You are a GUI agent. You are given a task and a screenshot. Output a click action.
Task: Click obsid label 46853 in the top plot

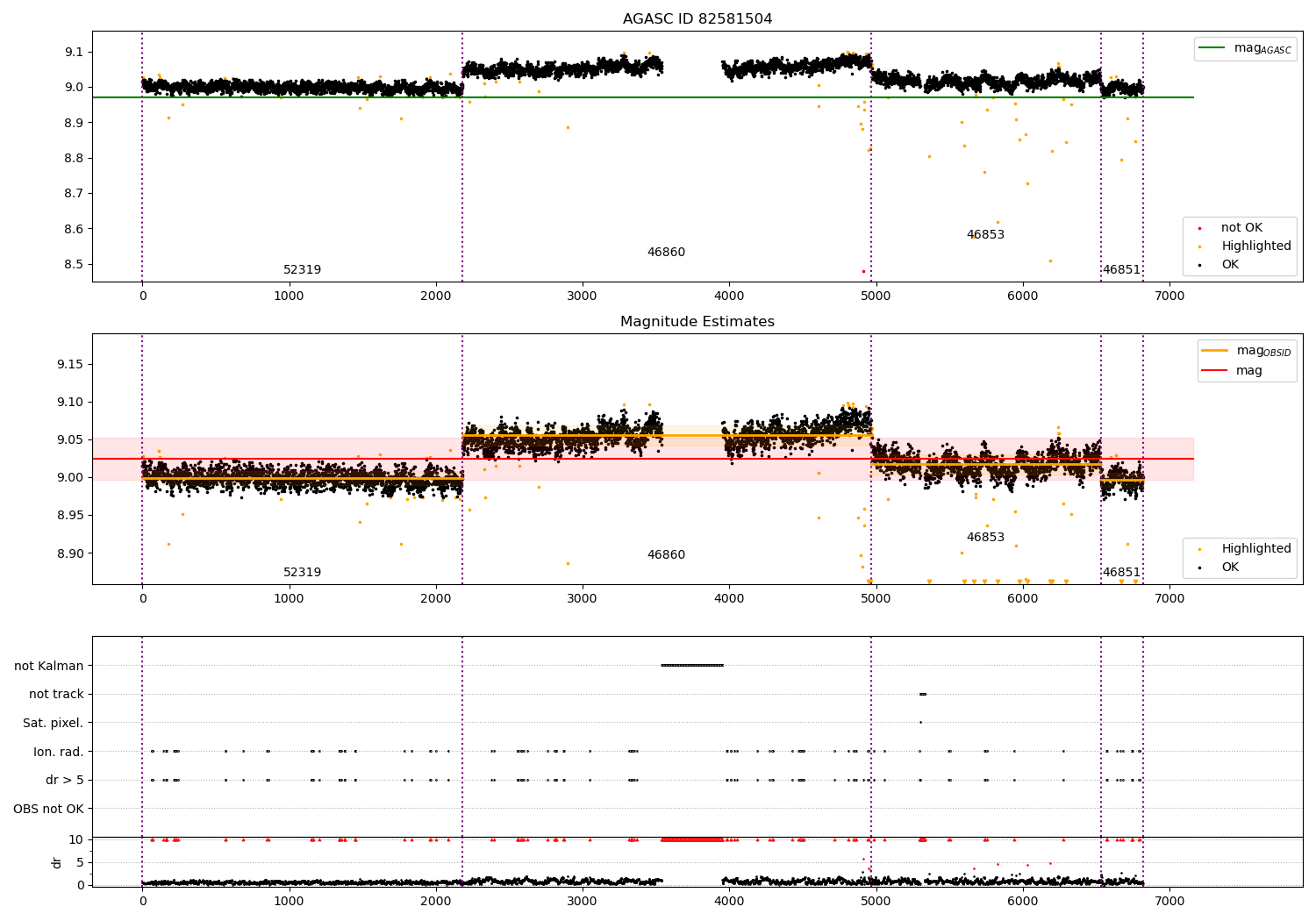(985, 235)
